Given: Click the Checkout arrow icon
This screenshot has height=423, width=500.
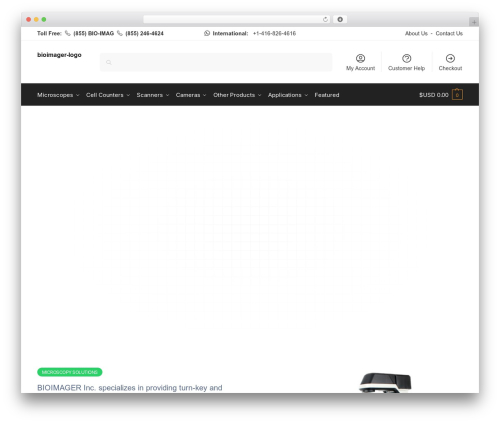Looking at the screenshot, I should tap(450, 58).
